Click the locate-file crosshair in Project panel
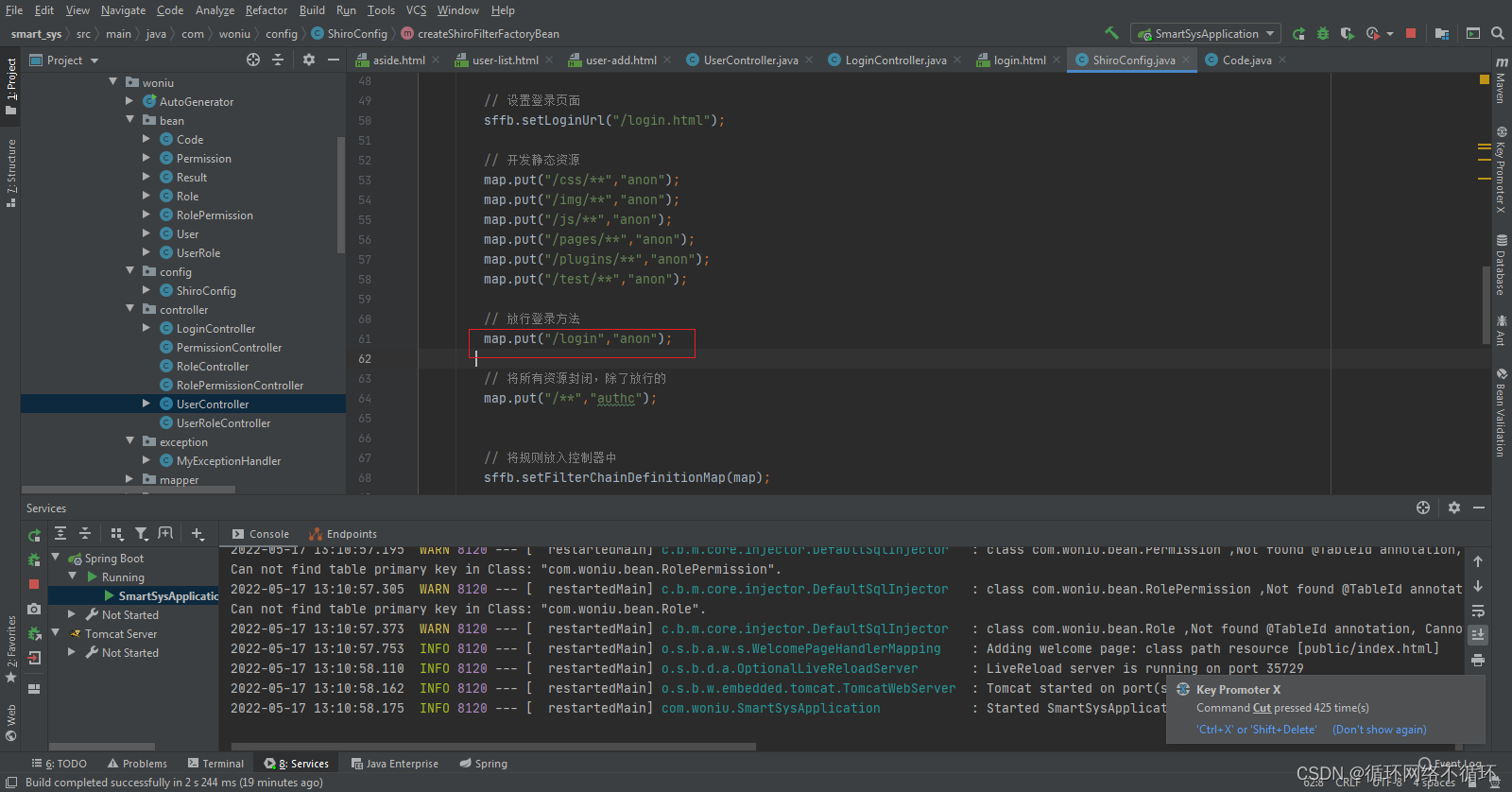 (253, 60)
